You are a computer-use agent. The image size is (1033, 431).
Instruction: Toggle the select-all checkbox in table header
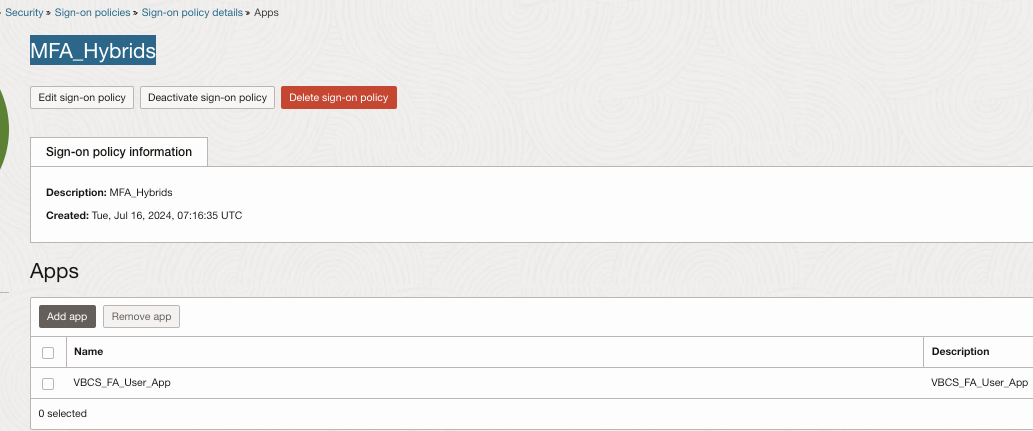[48, 352]
